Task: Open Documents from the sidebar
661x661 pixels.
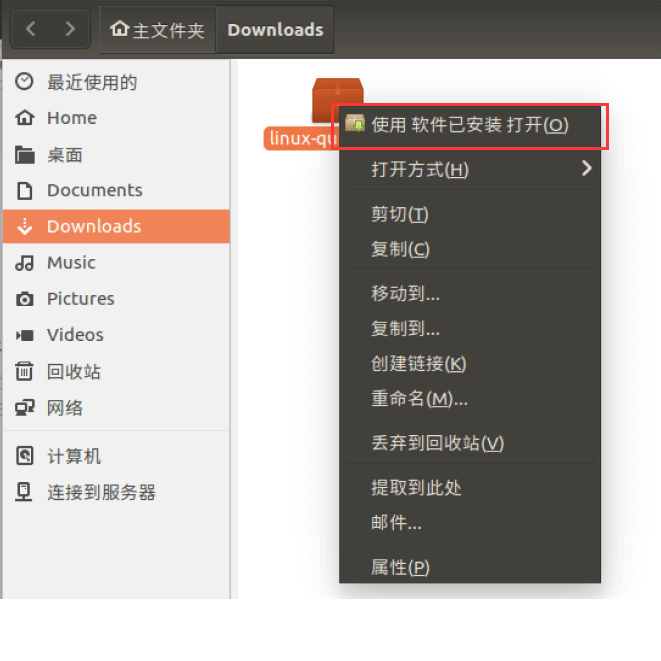Action: [x=116, y=191]
